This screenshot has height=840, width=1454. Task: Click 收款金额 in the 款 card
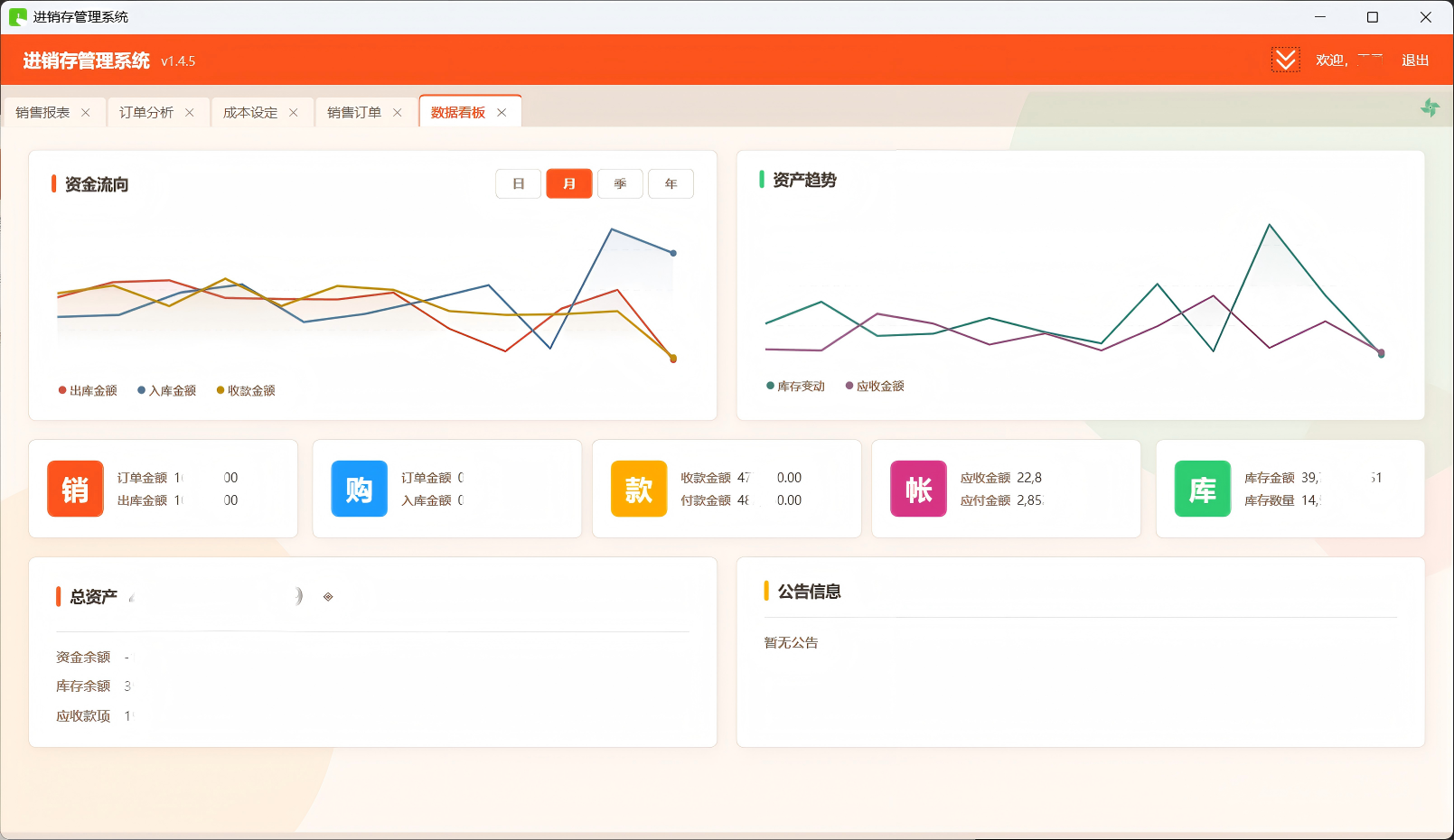click(x=706, y=478)
